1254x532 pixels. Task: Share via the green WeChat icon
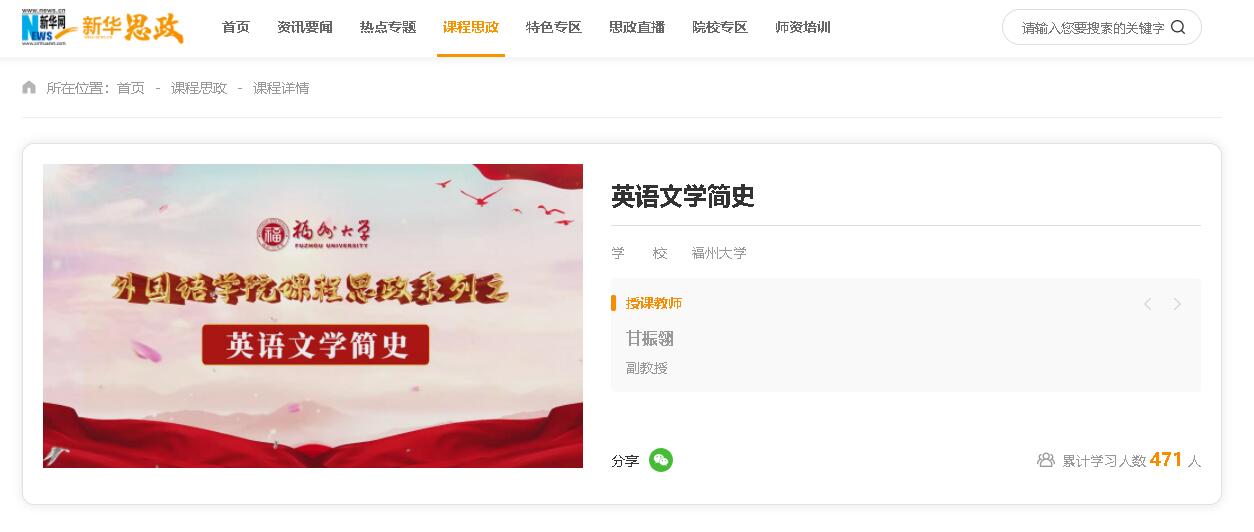click(661, 460)
